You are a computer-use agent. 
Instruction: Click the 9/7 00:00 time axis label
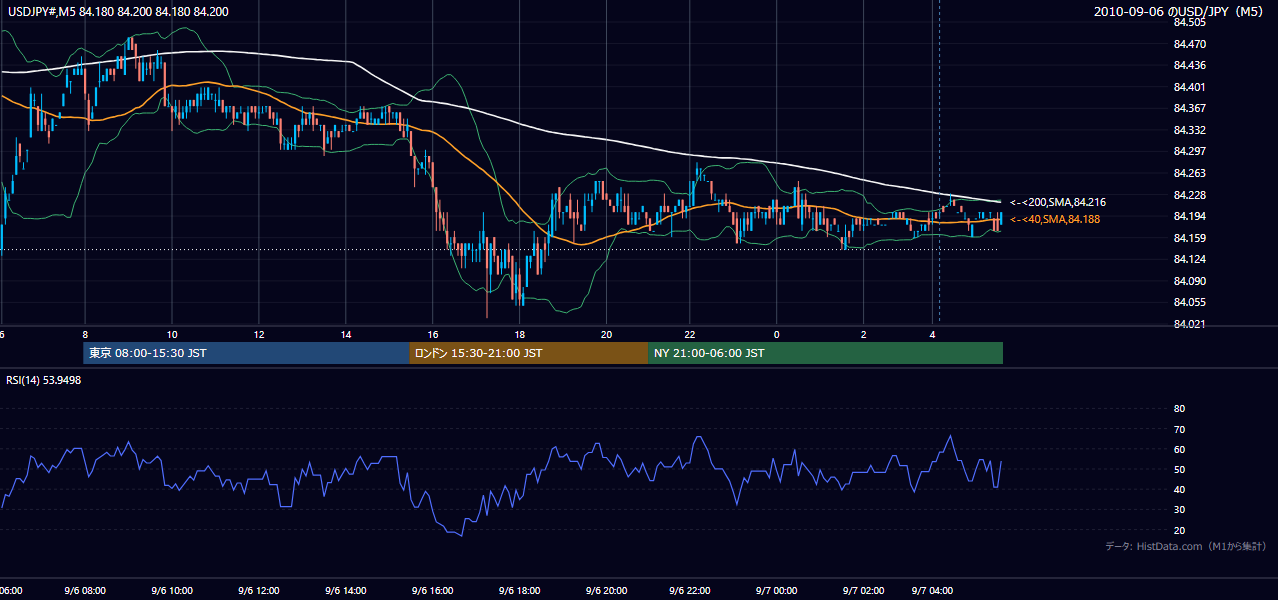pos(776,591)
